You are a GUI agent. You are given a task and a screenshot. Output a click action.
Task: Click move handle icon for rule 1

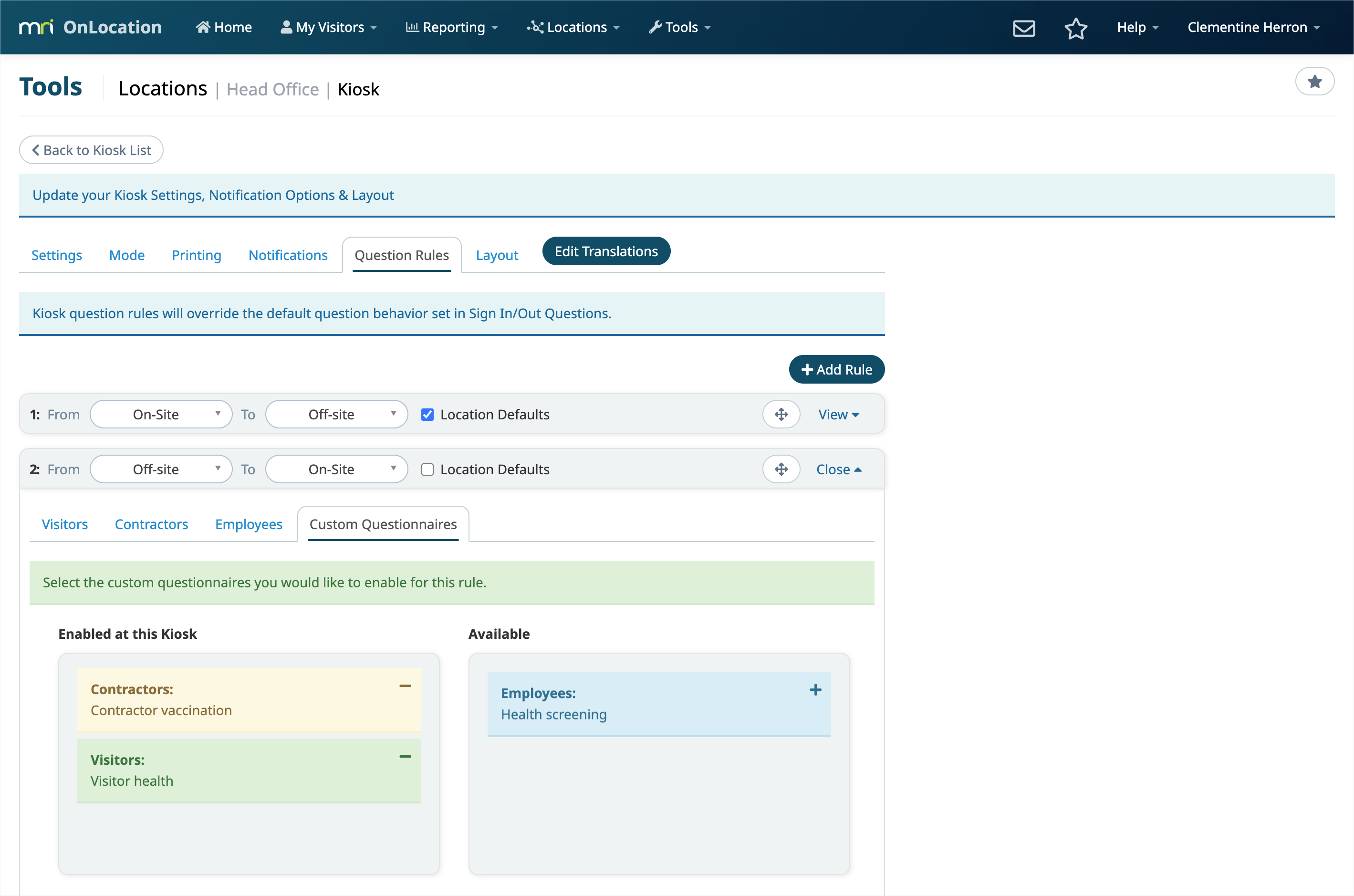coord(781,414)
